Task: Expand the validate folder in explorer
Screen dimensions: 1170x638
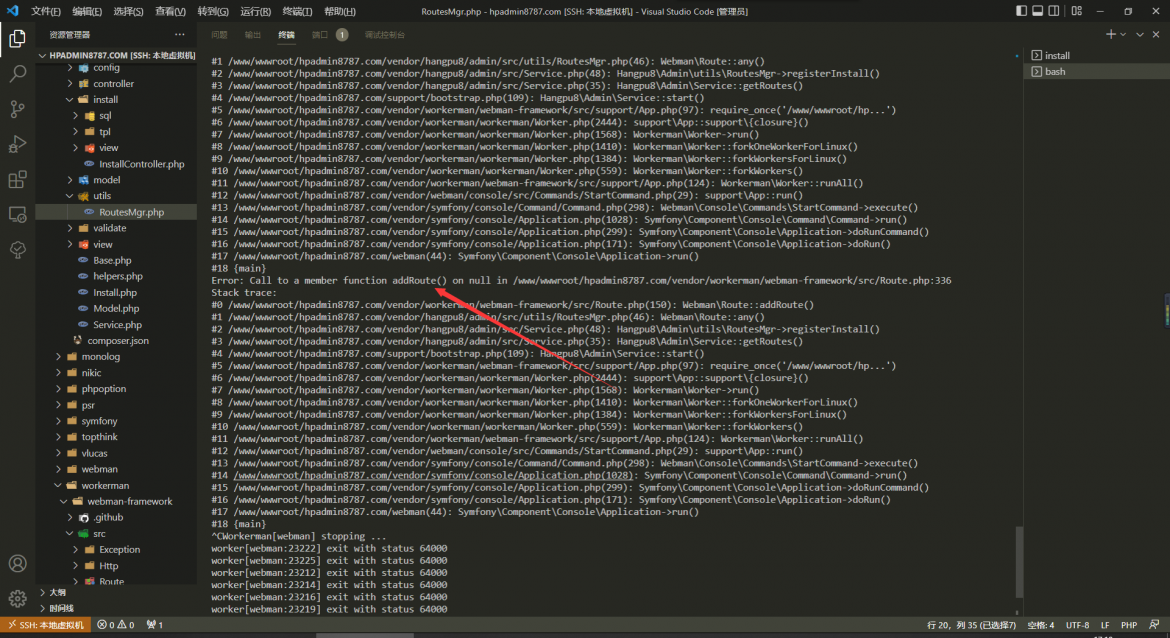Action: [x=110, y=228]
